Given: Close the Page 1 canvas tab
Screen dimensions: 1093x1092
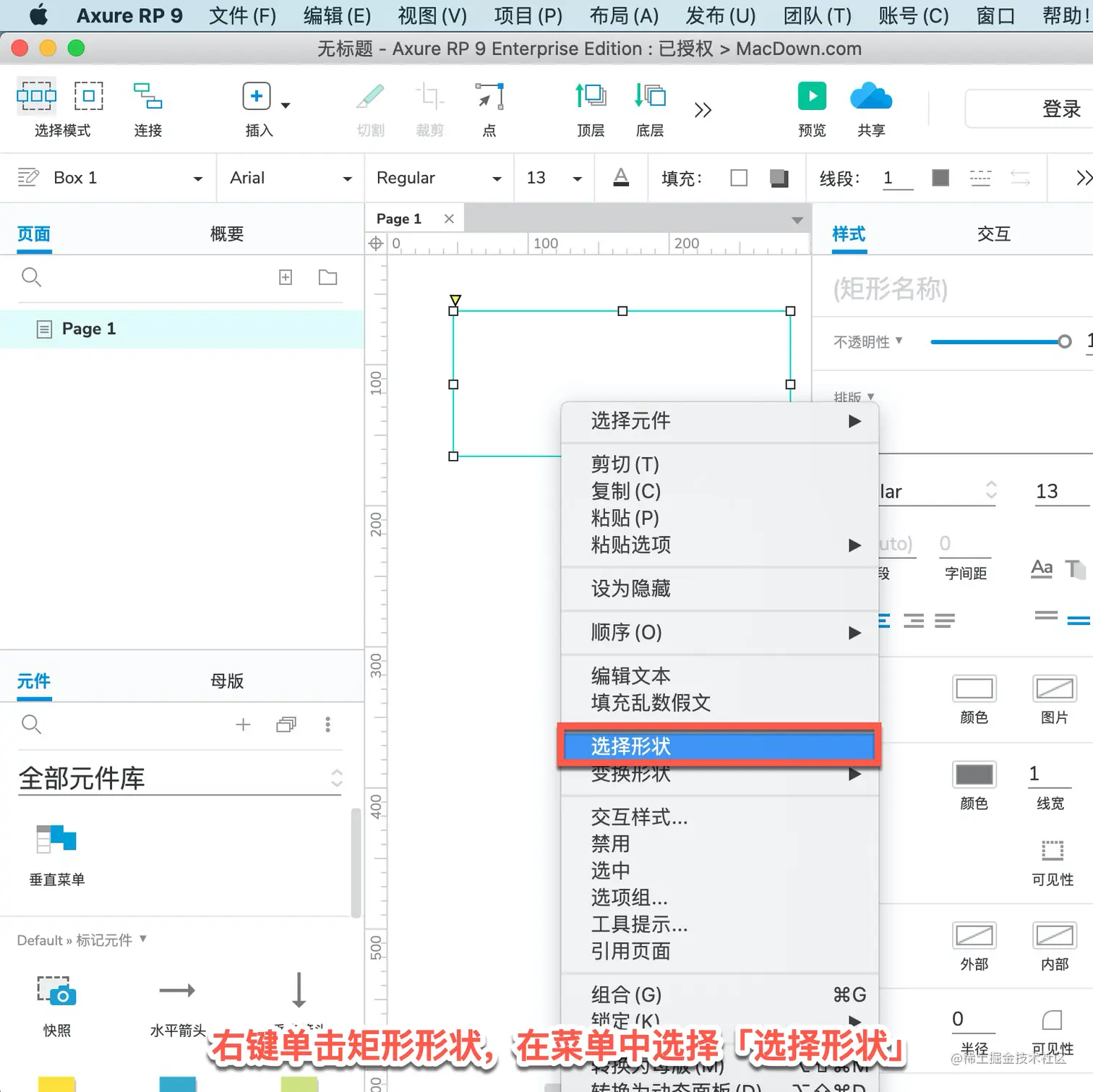Looking at the screenshot, I should (x=449, y=218).
